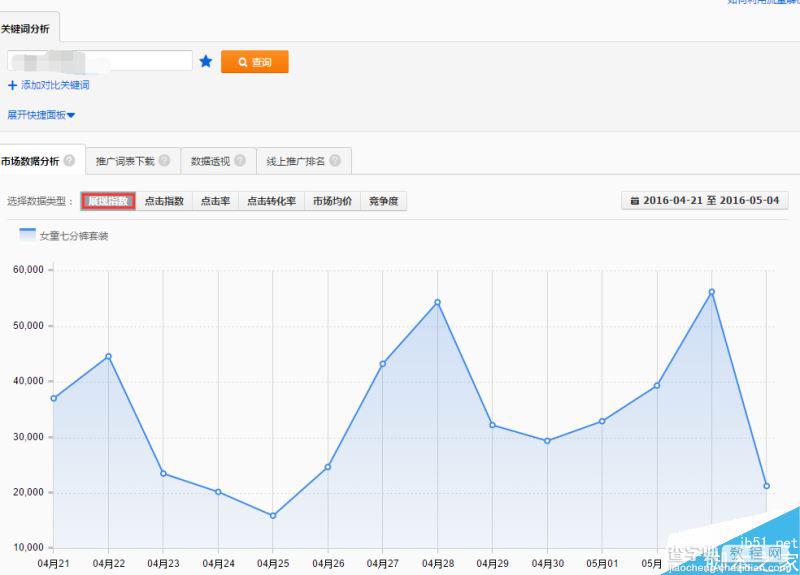Click the 04月22 data point on chart
800x575 pixels.
(108, 356)
